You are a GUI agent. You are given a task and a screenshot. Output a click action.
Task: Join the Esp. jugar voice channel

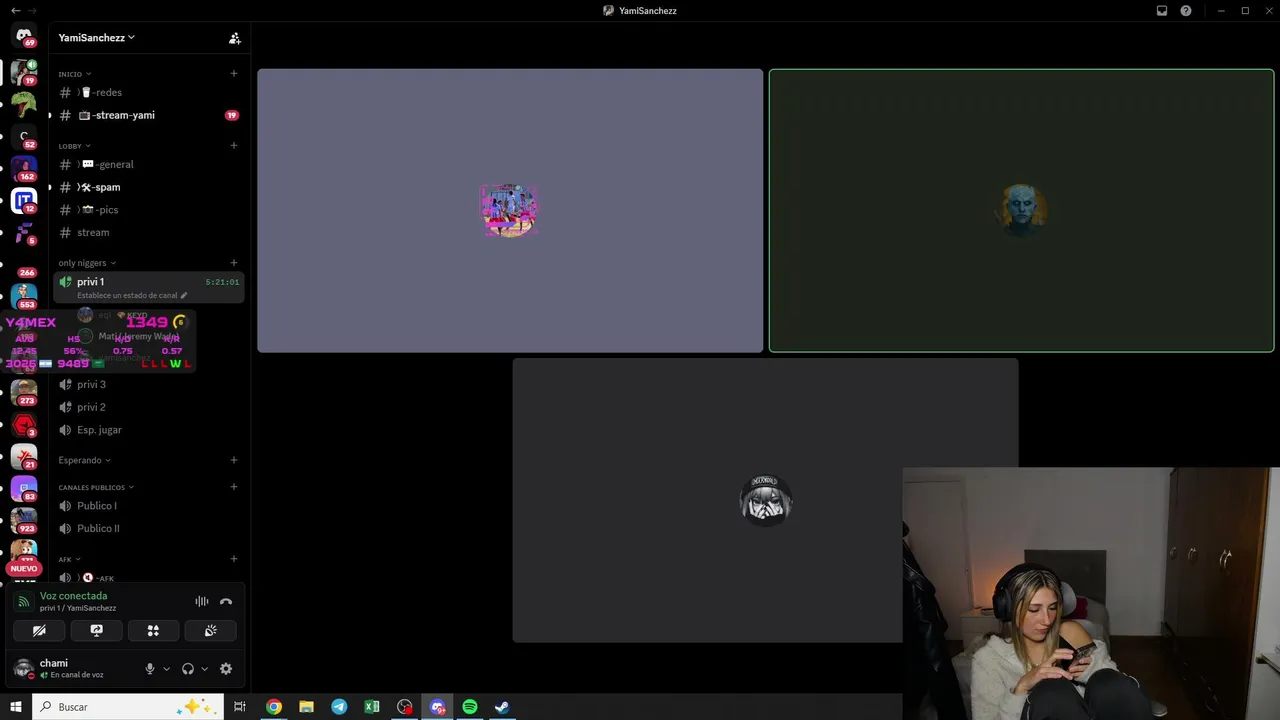[148, 430]
